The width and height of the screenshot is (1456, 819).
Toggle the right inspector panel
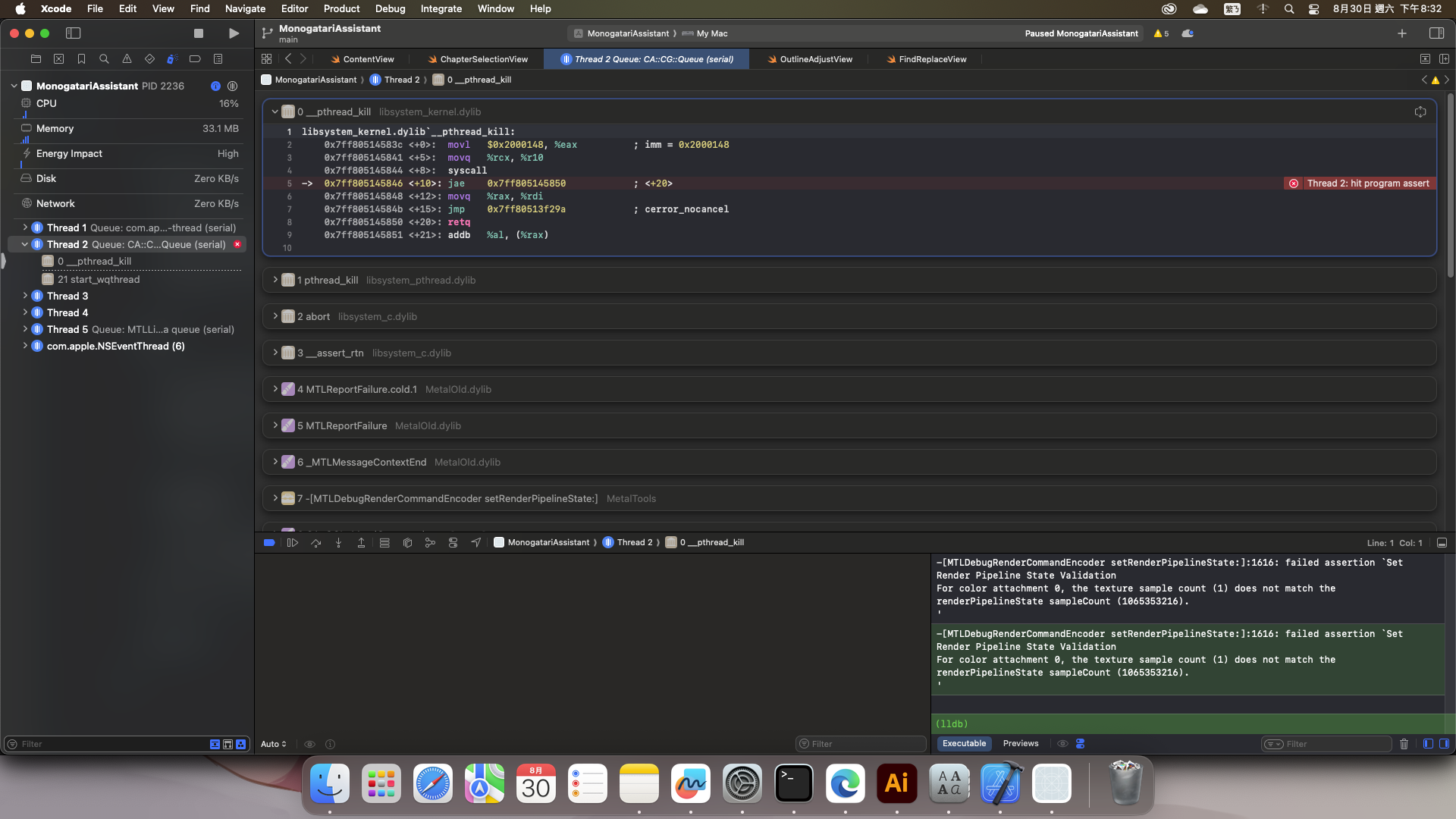1436,33
